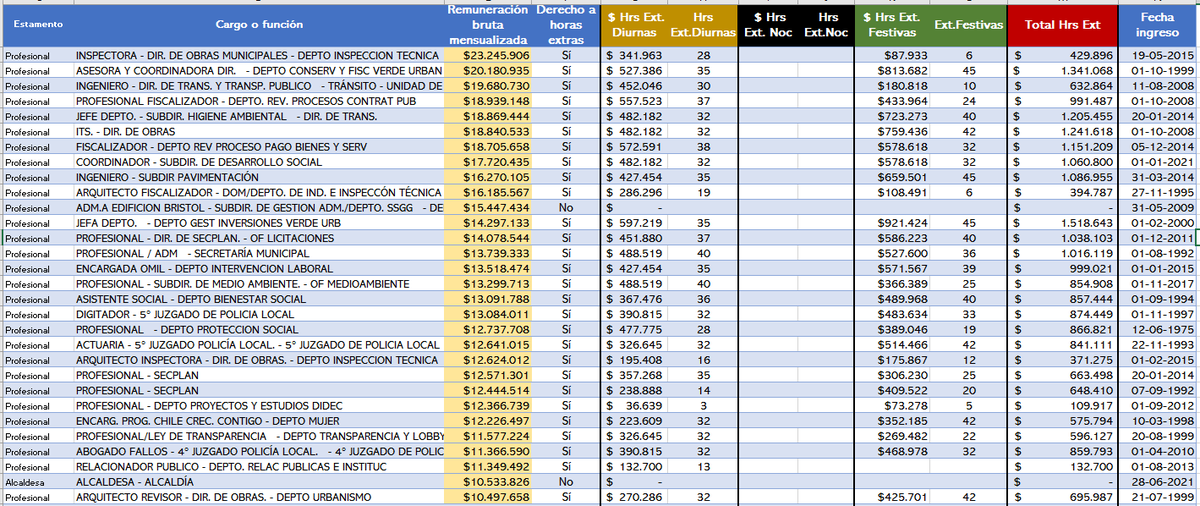Select 'ASISTENTE SOCIAL - DEPTO BIENESTAR SOCIAL' cell
1200x506 pixels.
tap(258, 299)
